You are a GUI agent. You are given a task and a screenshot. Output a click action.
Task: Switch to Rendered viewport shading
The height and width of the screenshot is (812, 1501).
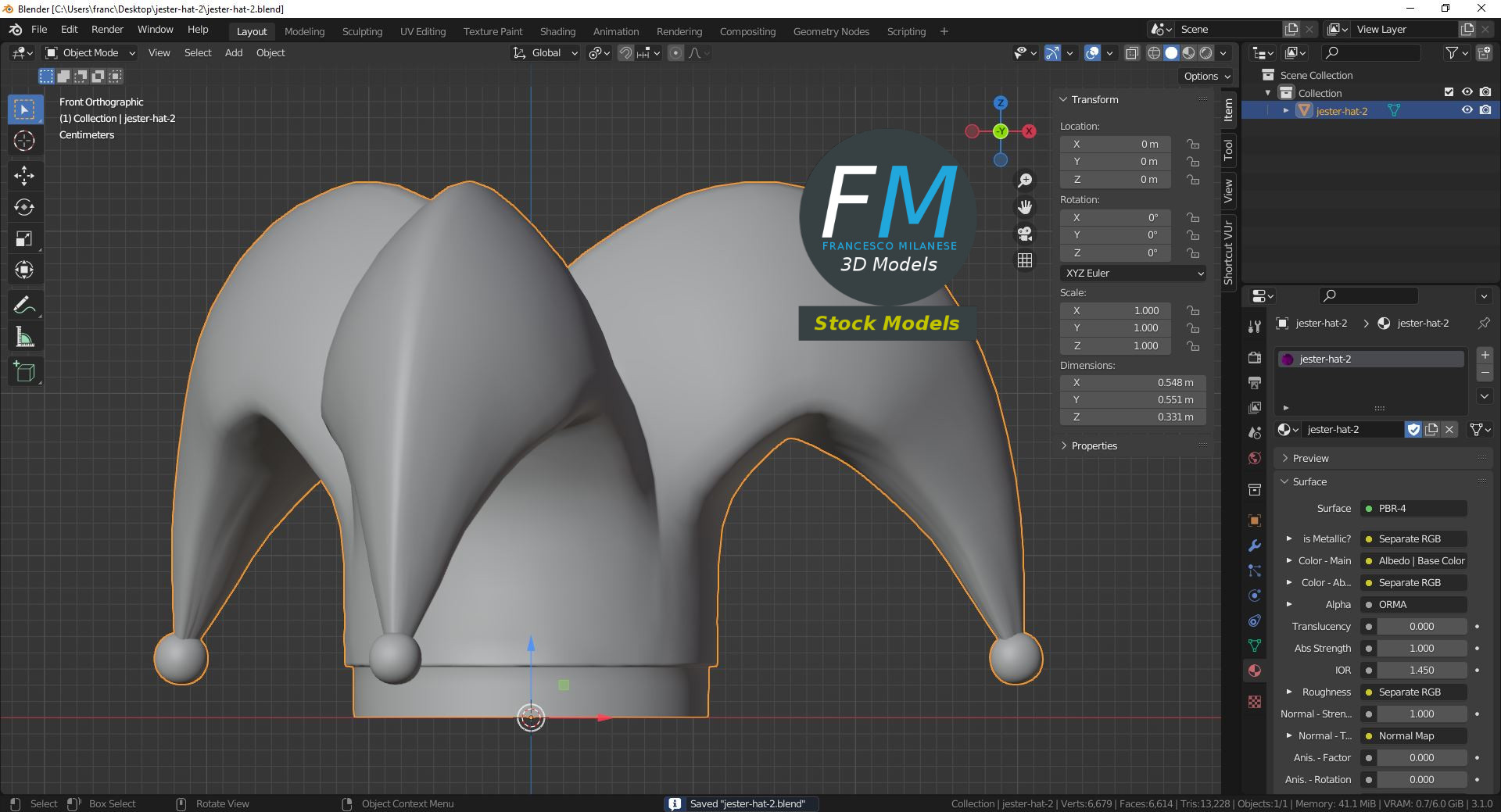tap(1205, 53)
